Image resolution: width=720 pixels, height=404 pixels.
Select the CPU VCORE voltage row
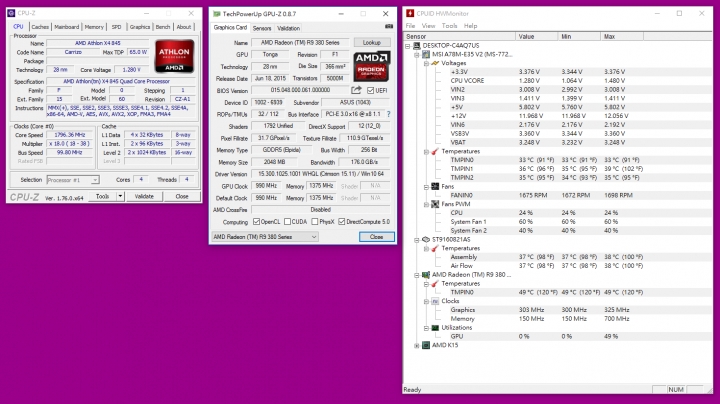[557, 80]
